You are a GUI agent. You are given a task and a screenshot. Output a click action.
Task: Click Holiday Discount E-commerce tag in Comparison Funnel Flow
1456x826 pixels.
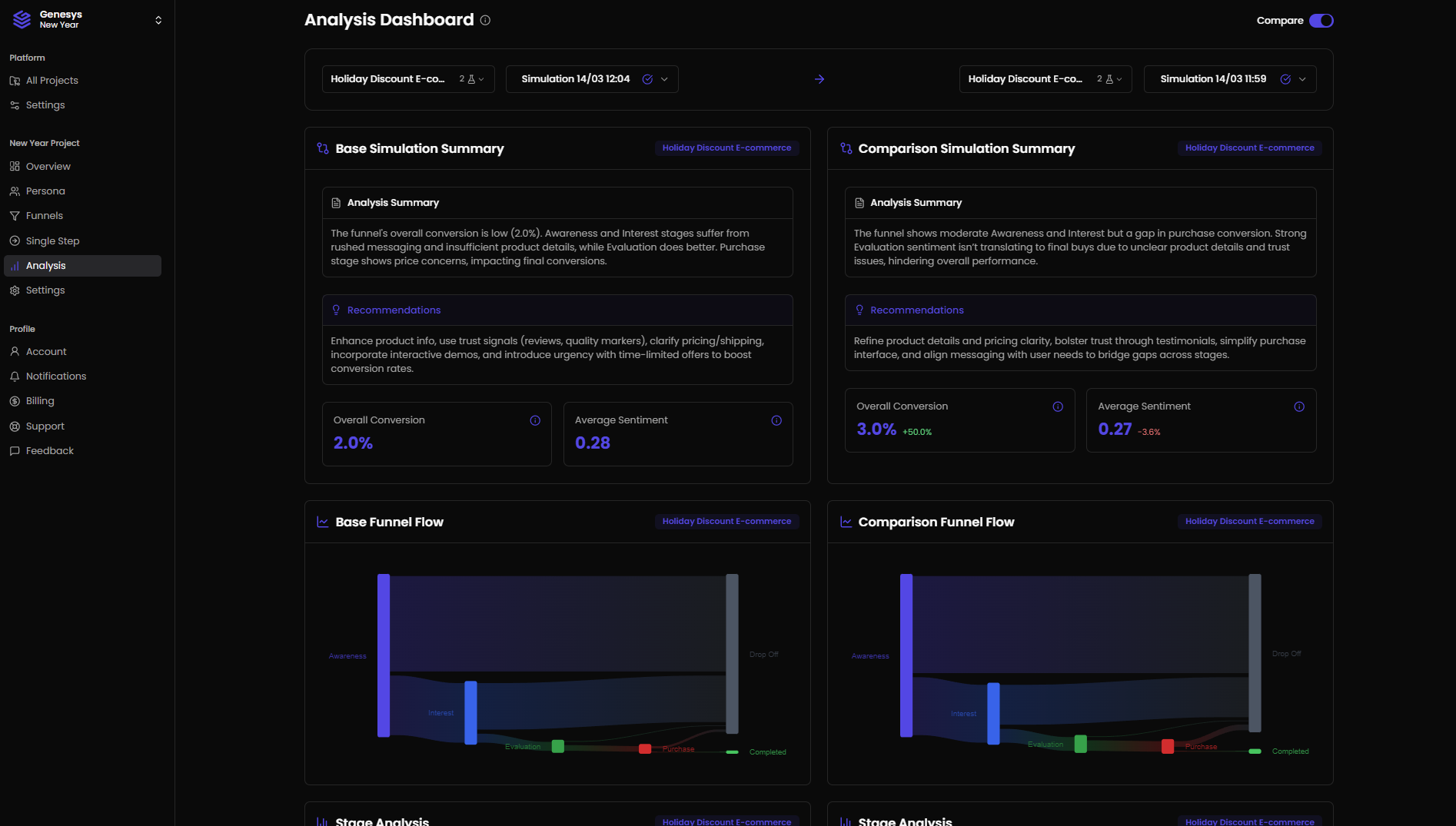click(x=1249, y=522)
